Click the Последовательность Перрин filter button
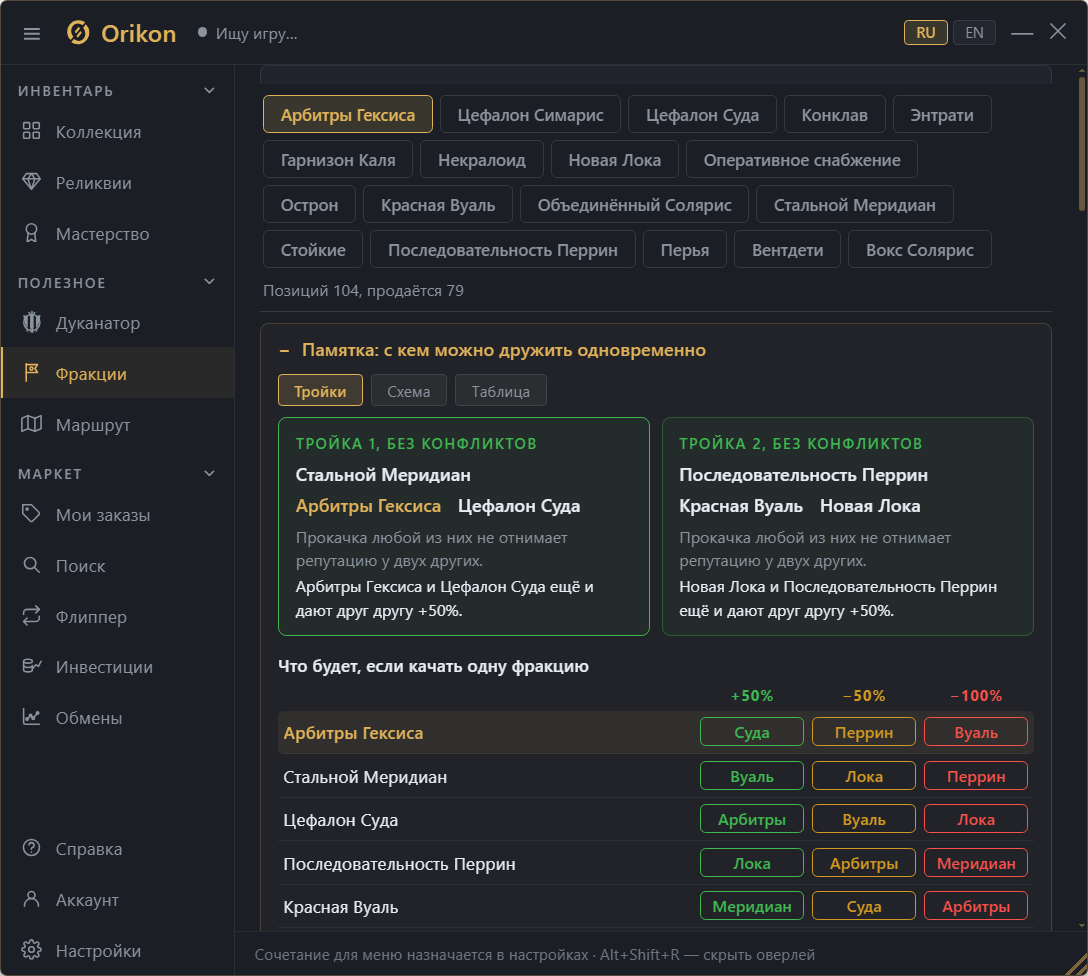This screenshot has height=976, width=1088. [x=502, y=250]
